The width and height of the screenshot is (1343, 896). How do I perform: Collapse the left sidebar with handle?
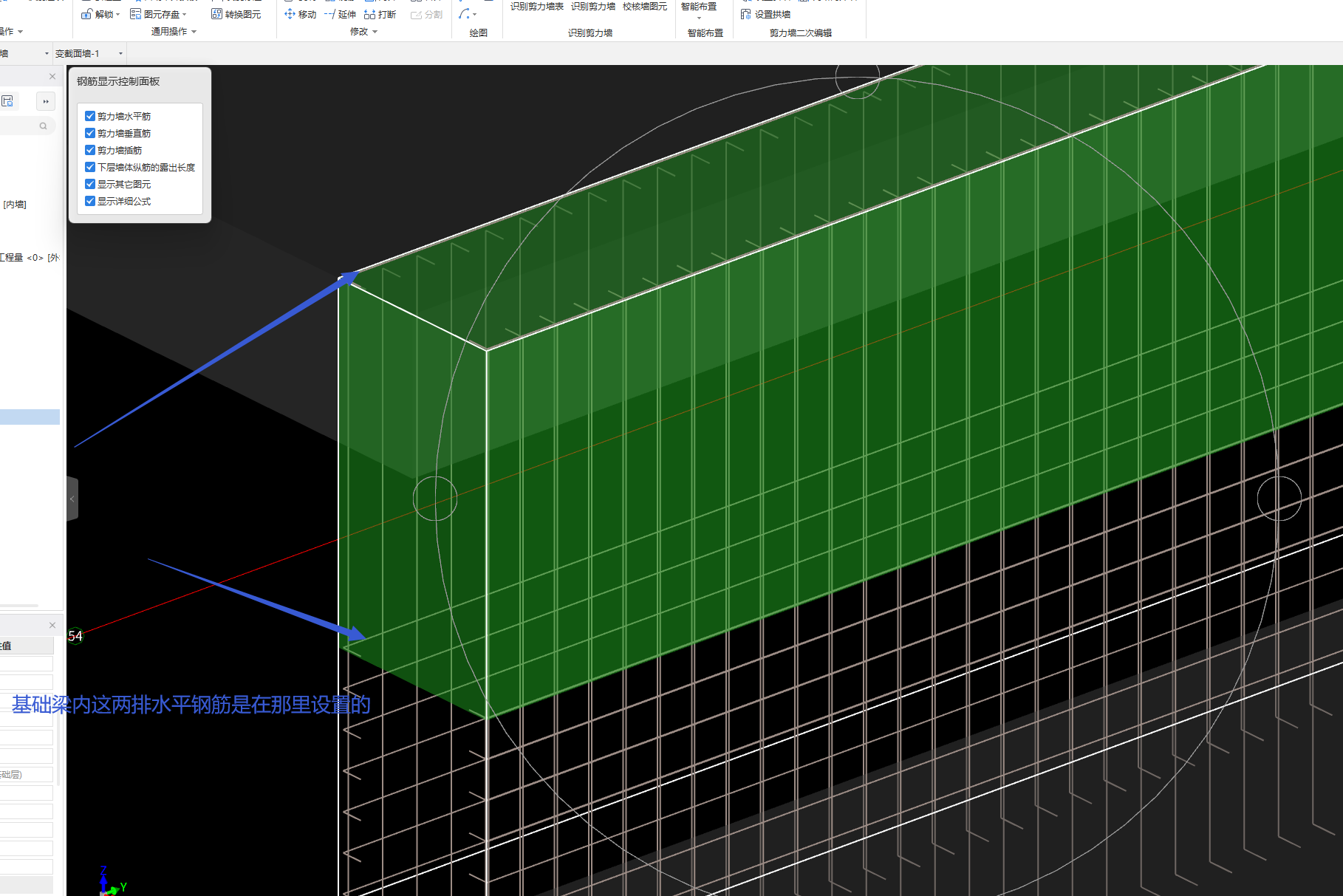(72, 499)
